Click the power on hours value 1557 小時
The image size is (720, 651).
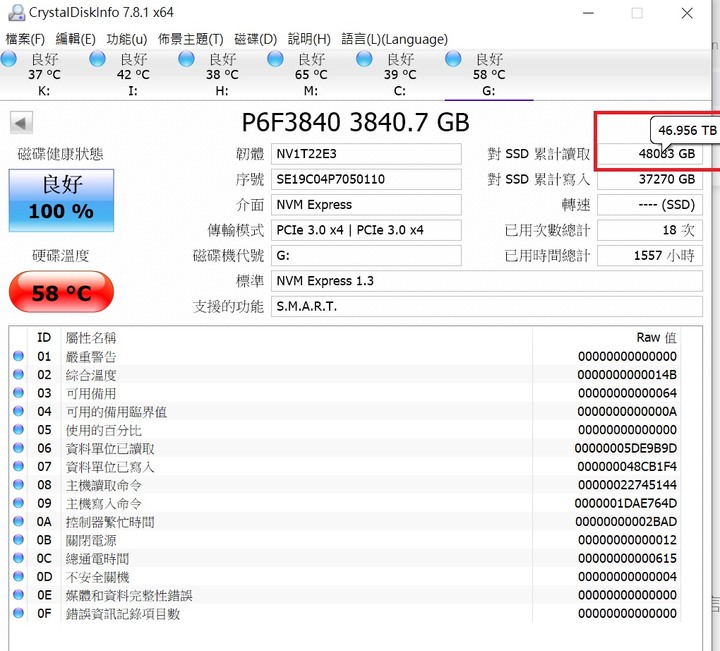pyautogui.click(x=650, y=256)
